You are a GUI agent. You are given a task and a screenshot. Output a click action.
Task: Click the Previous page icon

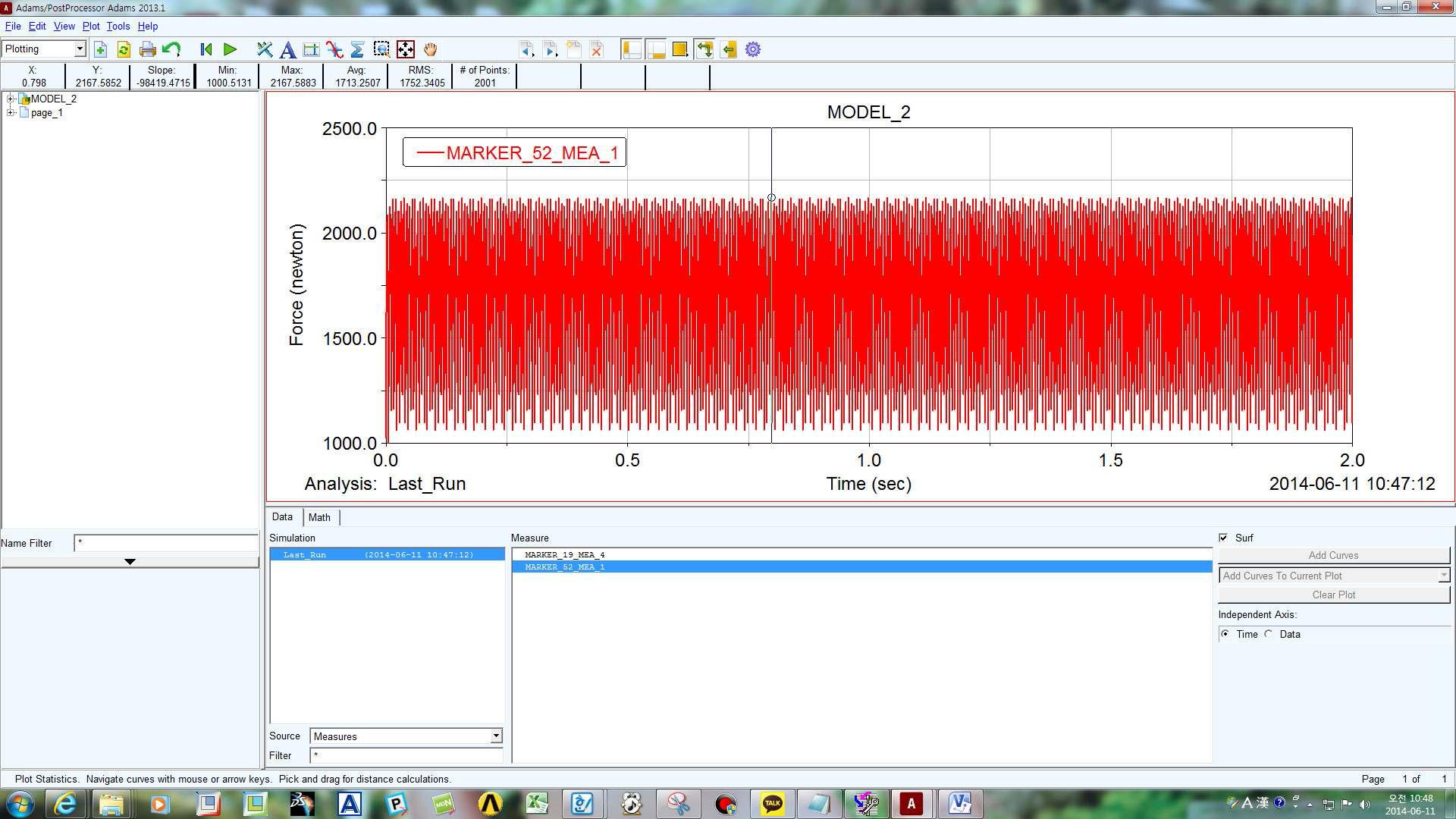click(x=526, y=50)
